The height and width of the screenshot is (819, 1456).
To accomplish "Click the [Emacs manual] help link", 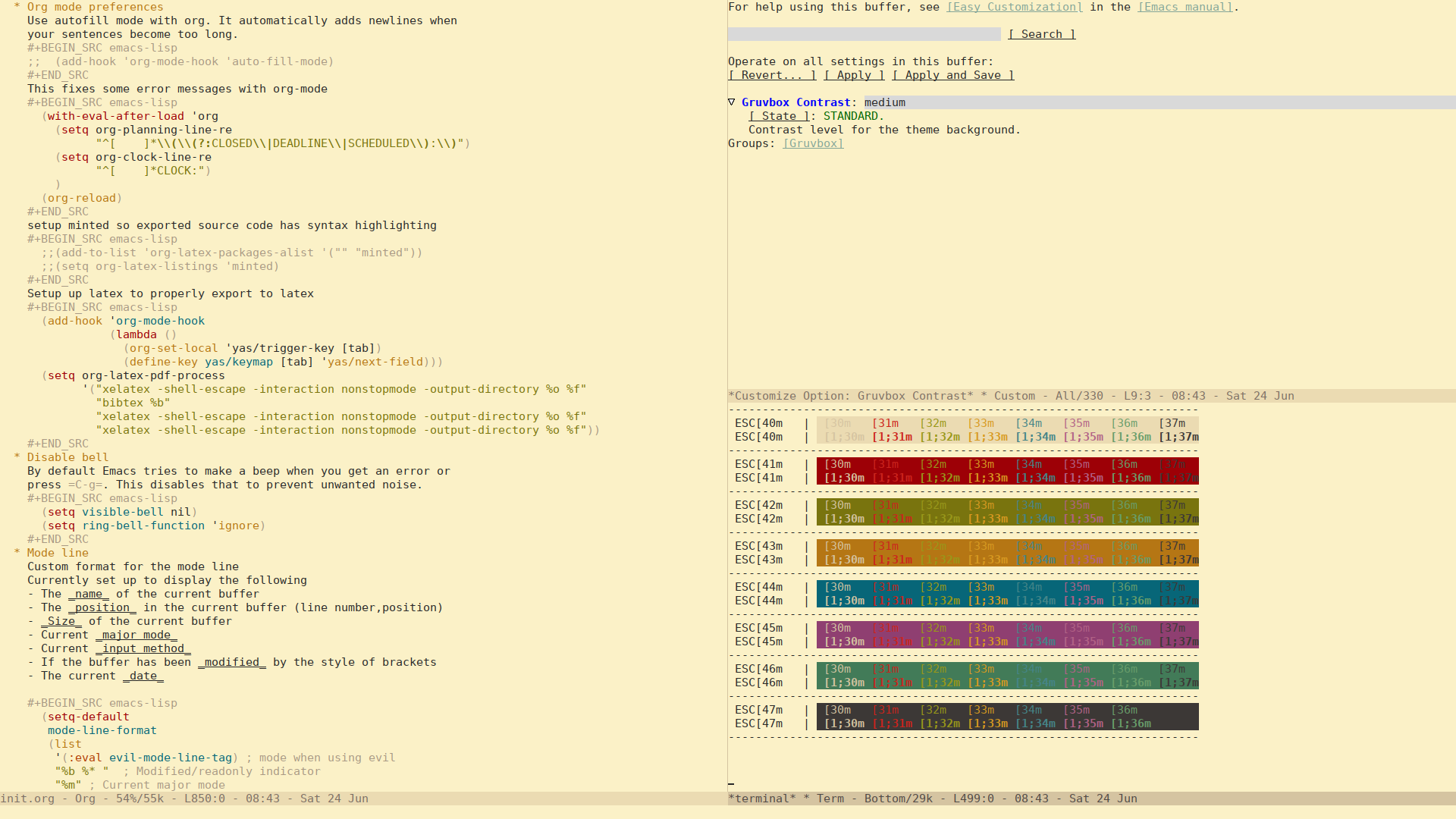I will 1185,7.
